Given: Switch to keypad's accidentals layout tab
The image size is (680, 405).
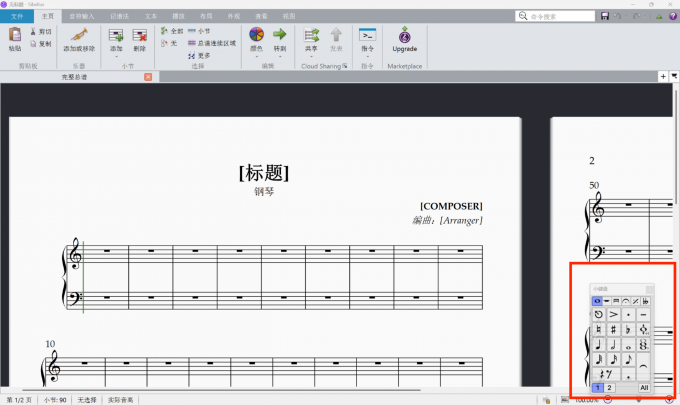Looking at the screenshot, I should [645, 301].
